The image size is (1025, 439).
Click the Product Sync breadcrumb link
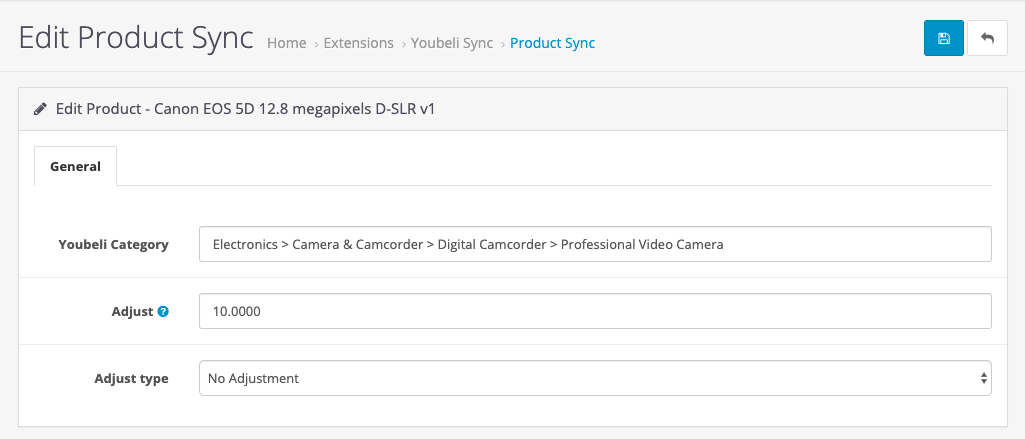(x=552, y=43)
